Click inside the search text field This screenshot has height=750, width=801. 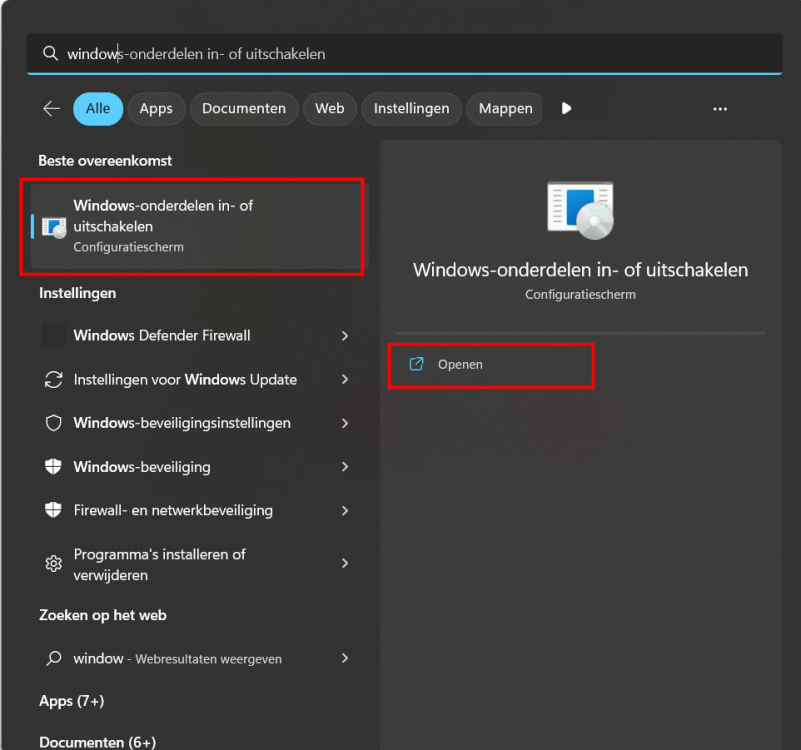click(404, 54)
